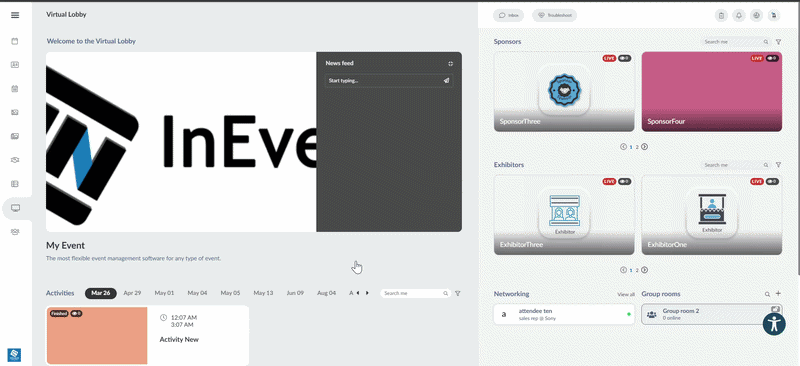Open attendee ten networking card
Viewport: 800px width, 366px height.
[x=564, y=314]
